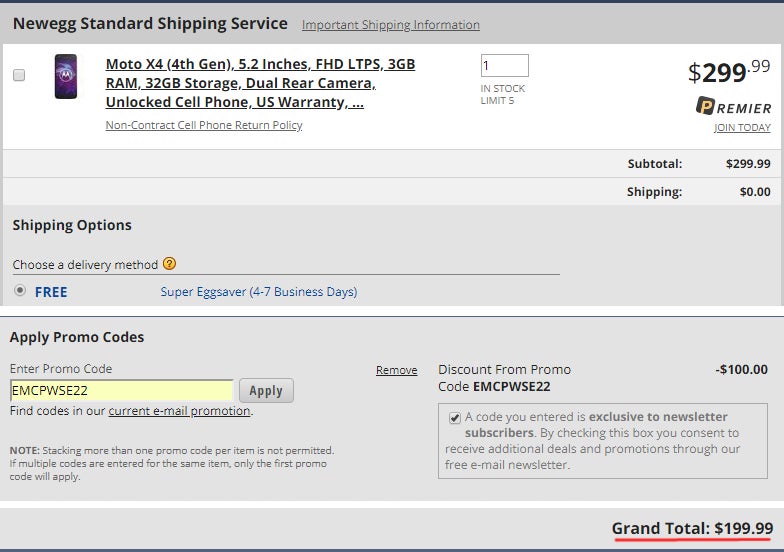Click the Shipping Options heading

click(72, 225)
